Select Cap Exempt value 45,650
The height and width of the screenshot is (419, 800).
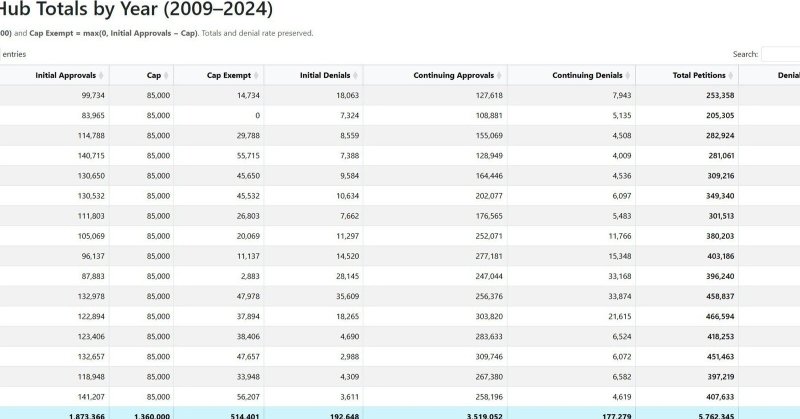pos(248,176)
